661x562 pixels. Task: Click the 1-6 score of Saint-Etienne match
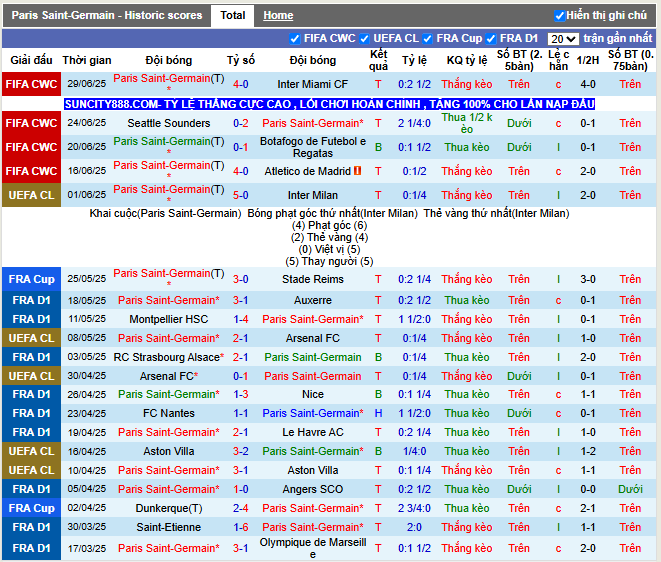pyautogui.click(x=240, y=527)
